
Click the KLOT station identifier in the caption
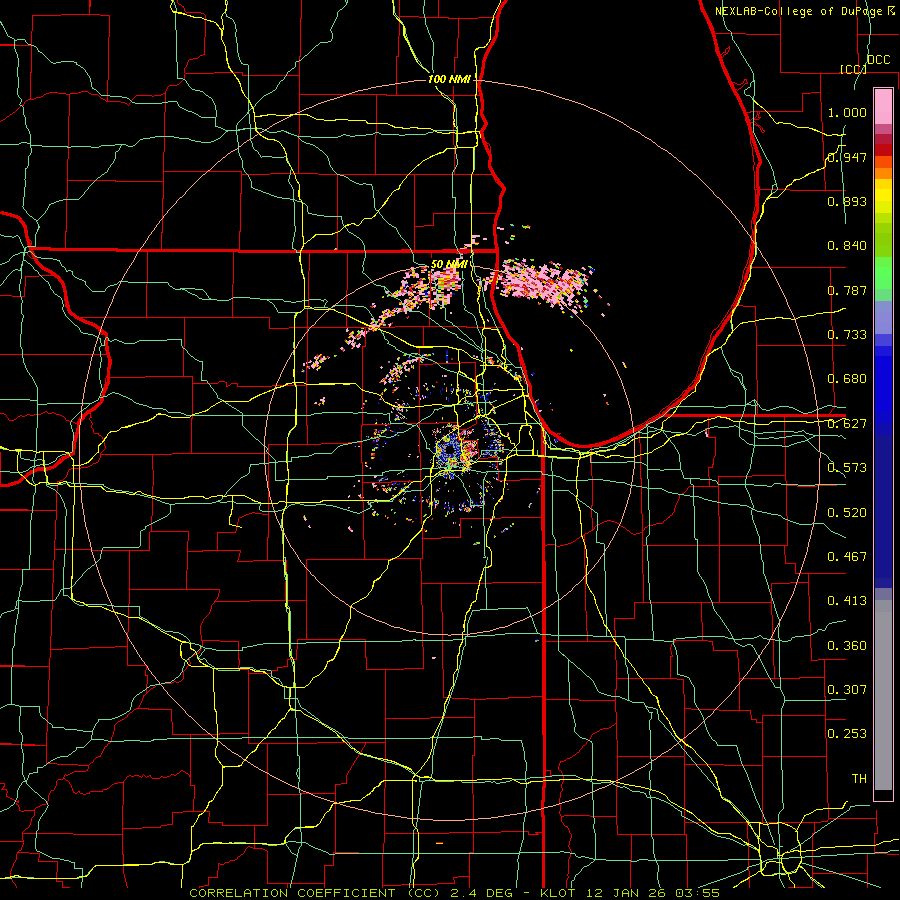[x=560, y=893]
